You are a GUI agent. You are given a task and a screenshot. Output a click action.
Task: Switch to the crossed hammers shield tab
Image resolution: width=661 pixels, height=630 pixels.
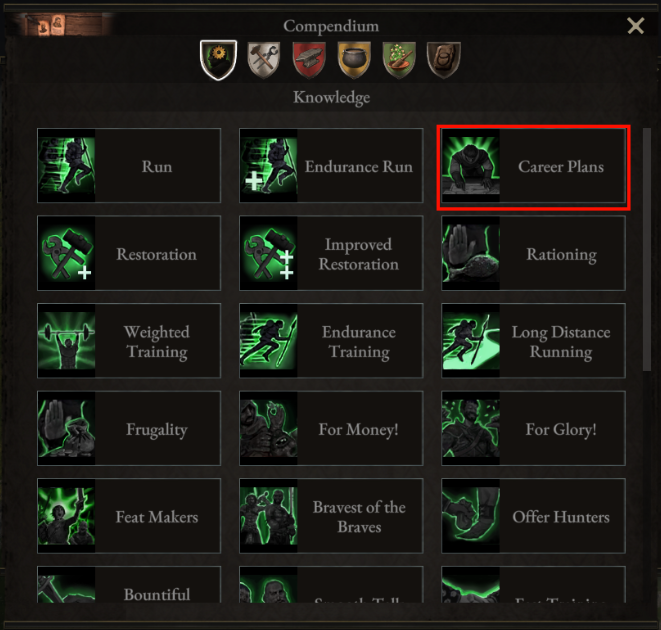pos(264,60)
